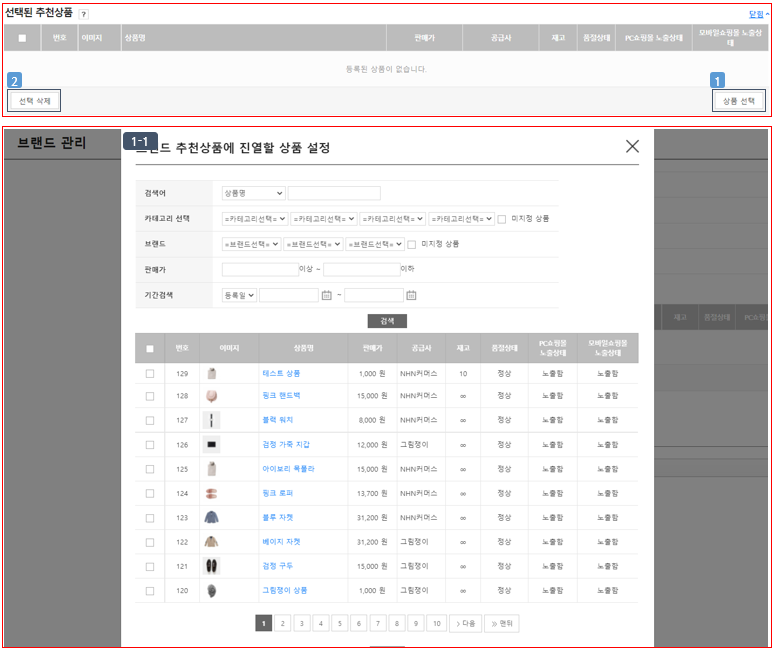Click the 그림쟁이 상품 thumbnail

pos(212,591)
